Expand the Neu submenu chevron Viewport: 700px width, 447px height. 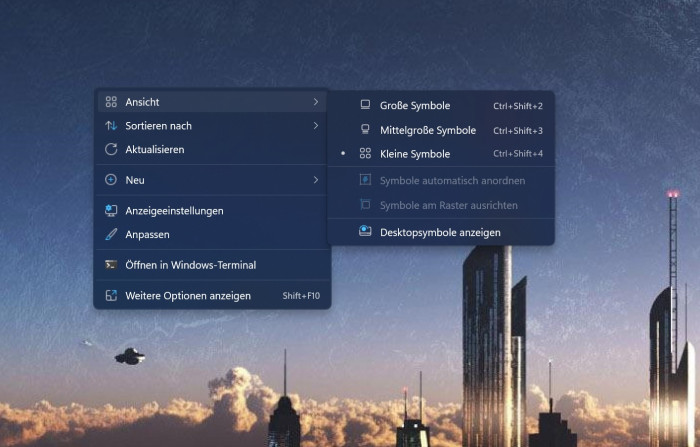point(316,180)
